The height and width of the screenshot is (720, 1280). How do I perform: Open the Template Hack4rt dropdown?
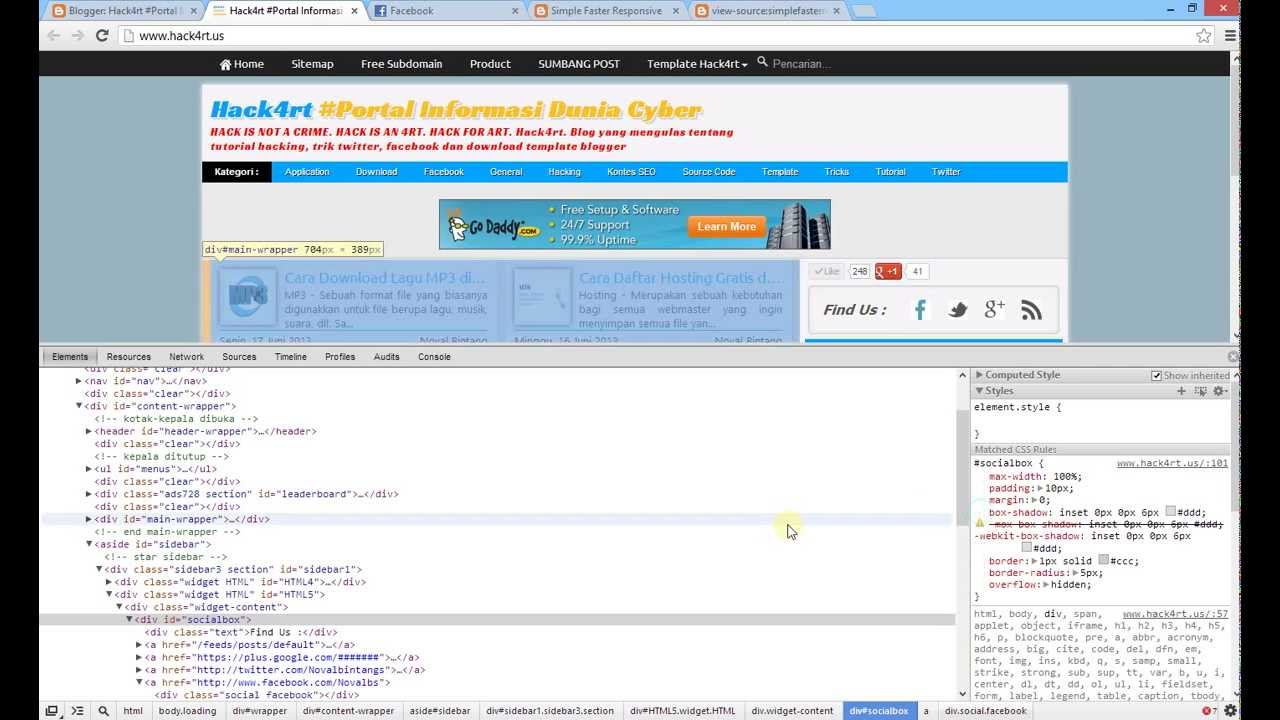[697, 64]
